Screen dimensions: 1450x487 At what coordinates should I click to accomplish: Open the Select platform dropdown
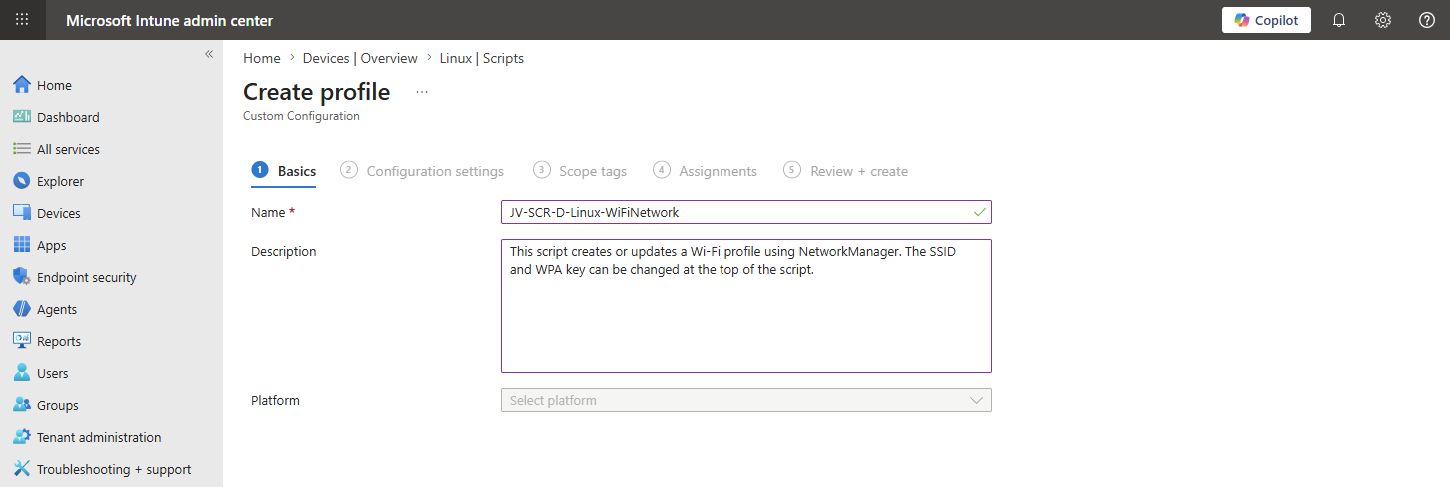coord(746,400)
